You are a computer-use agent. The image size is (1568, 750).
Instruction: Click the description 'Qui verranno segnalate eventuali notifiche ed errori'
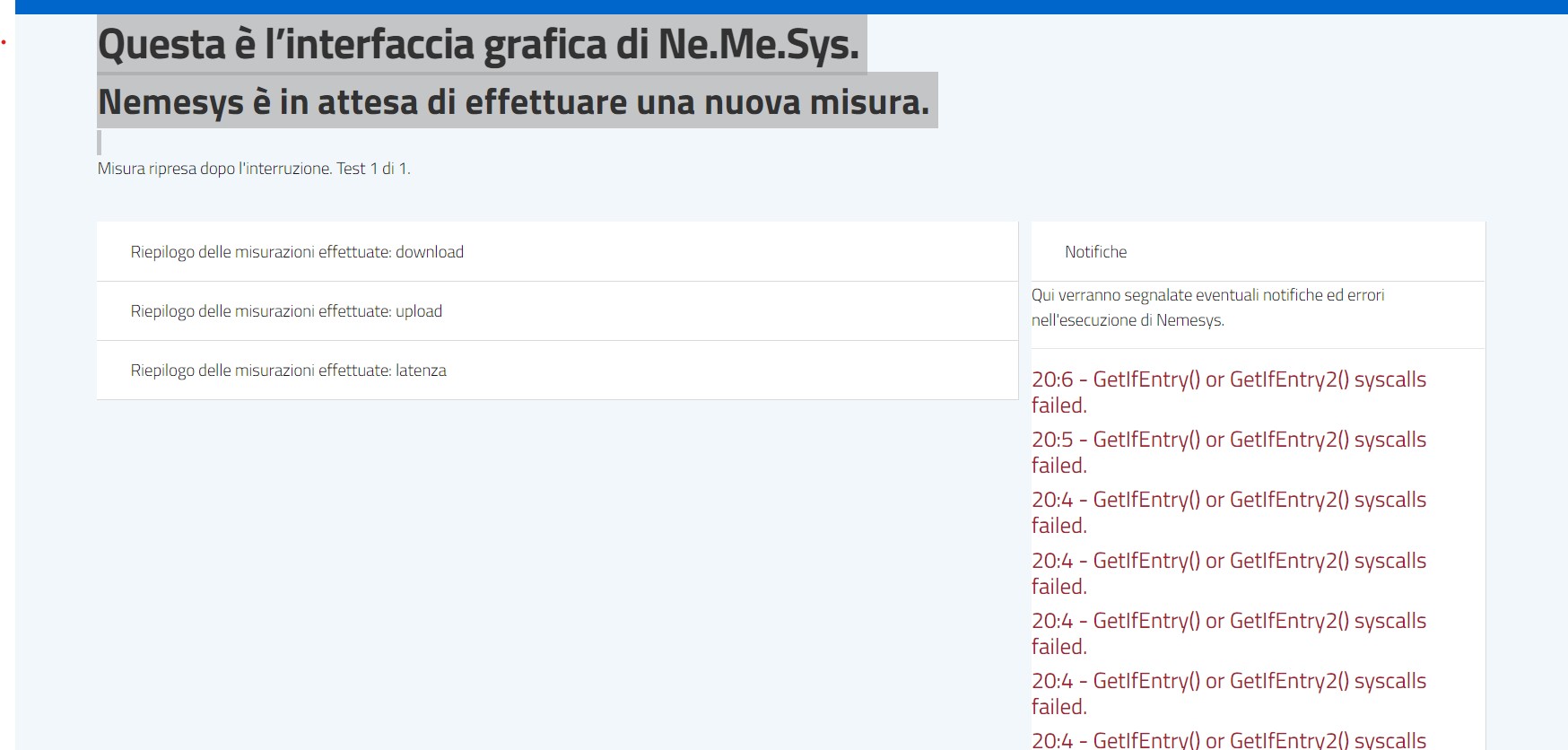[x=1207, y=295]
